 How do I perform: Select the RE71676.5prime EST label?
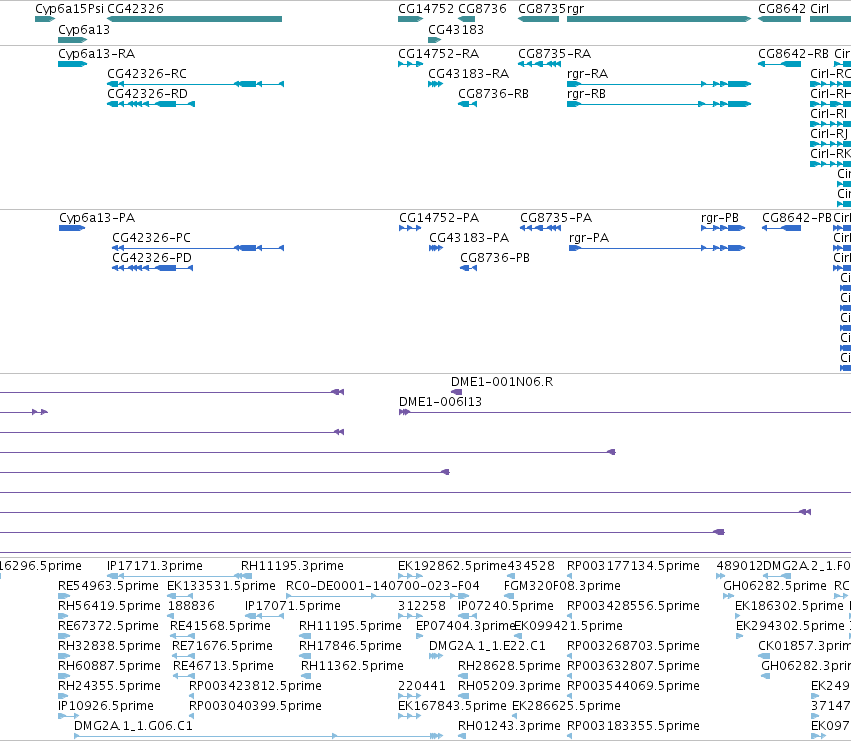click(222, 646)
